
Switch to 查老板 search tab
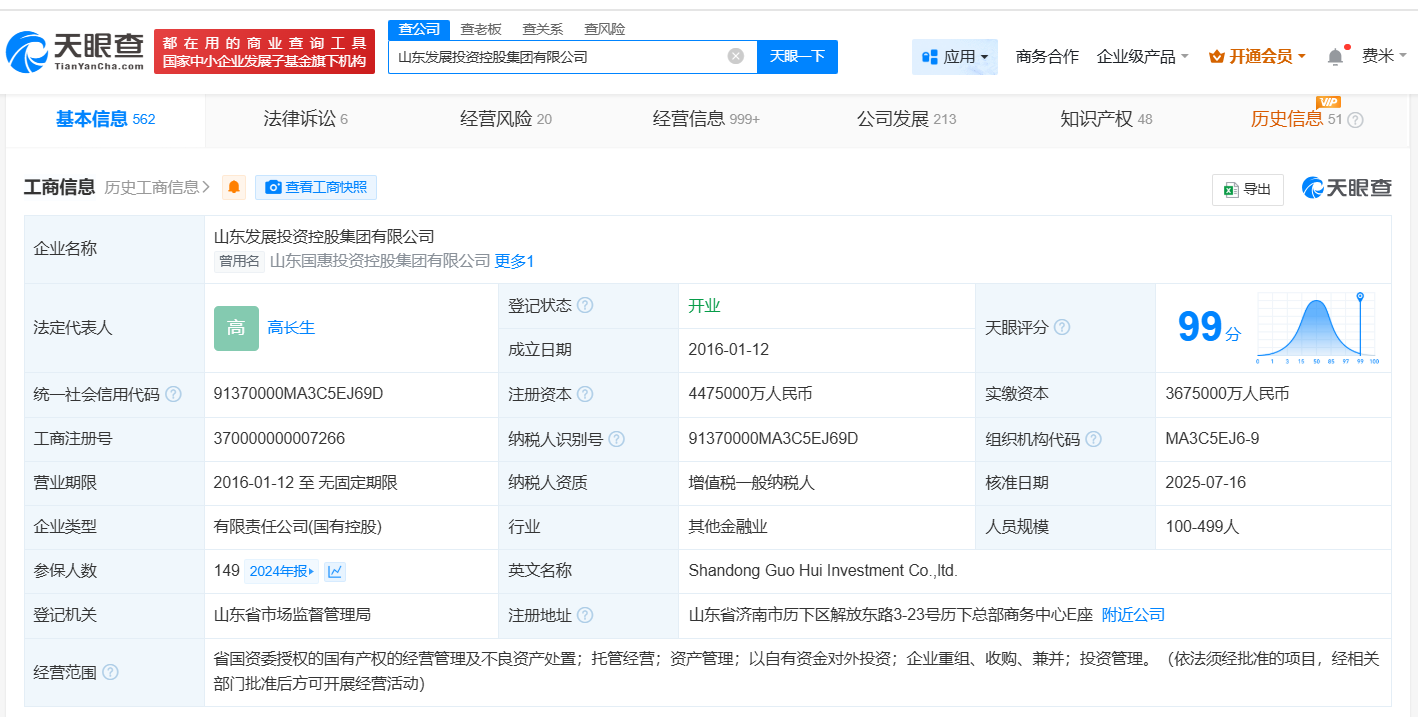481,29
